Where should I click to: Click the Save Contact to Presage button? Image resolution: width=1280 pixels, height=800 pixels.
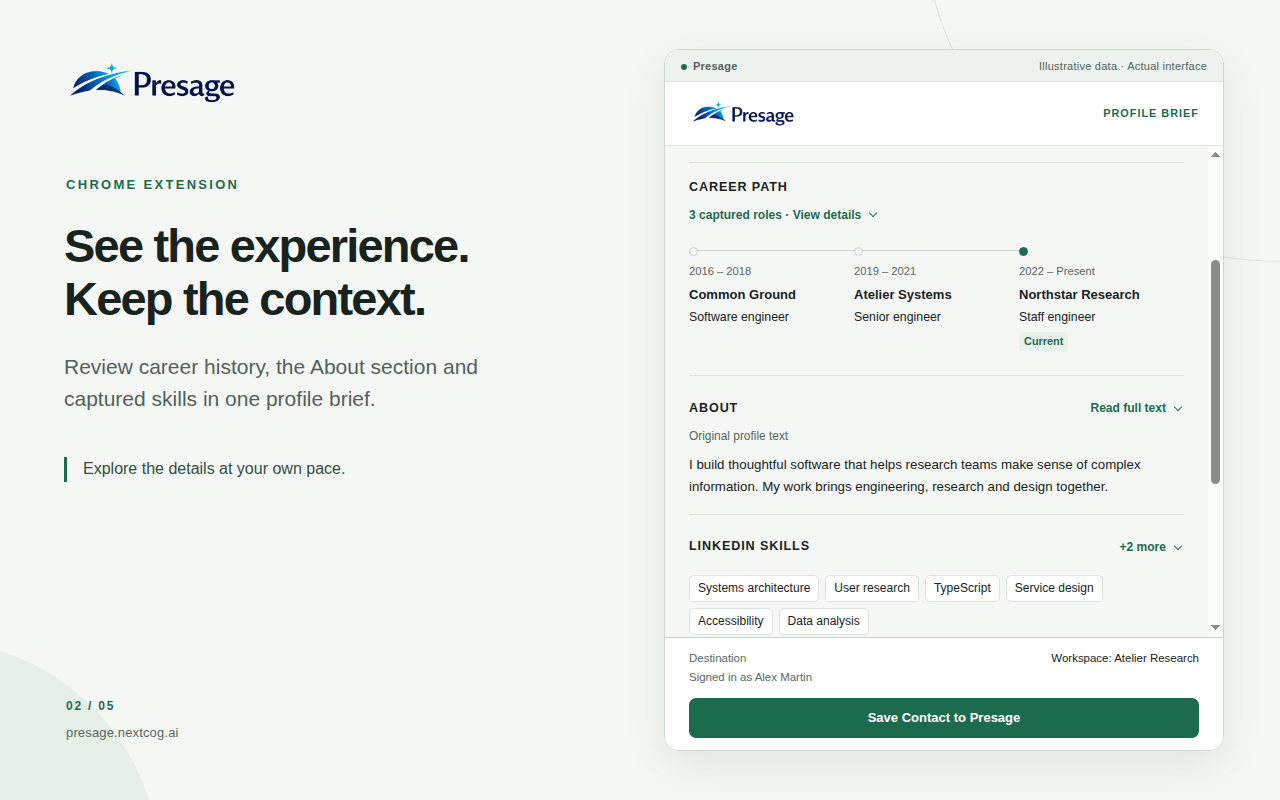944,718
